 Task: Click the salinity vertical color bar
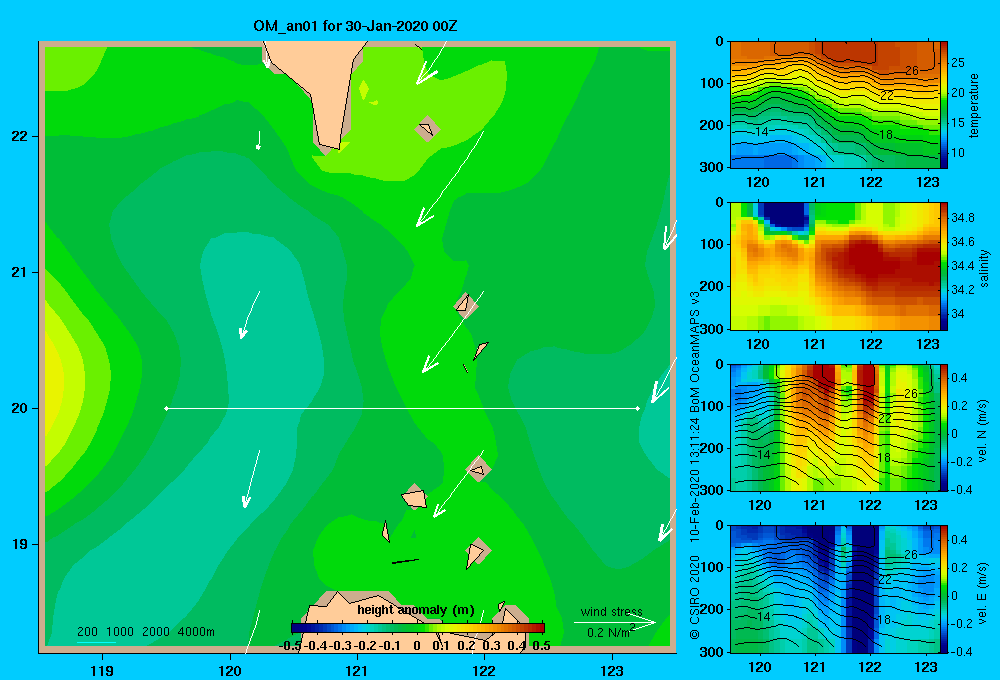pyautogui.click(x=944, y=266)
